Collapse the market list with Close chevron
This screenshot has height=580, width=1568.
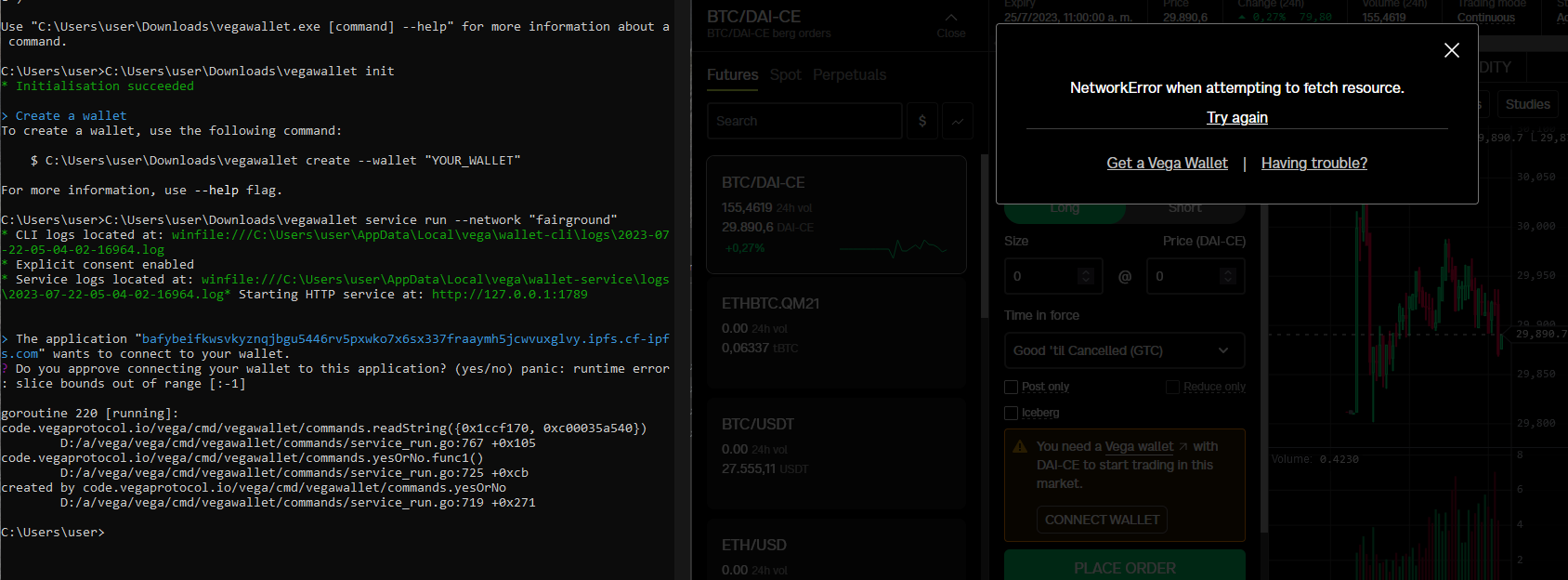point(951,24)
